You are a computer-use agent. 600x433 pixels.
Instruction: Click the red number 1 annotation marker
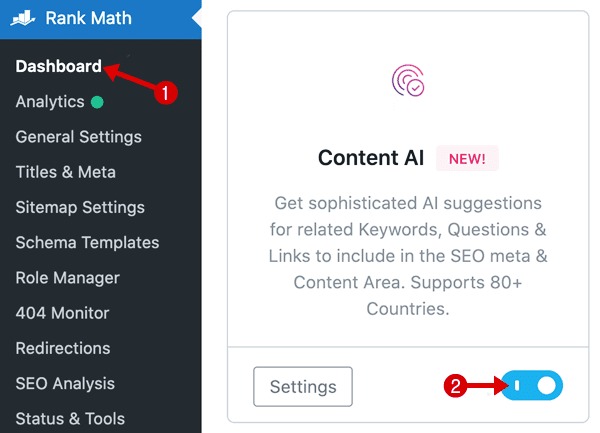(165, 93)
